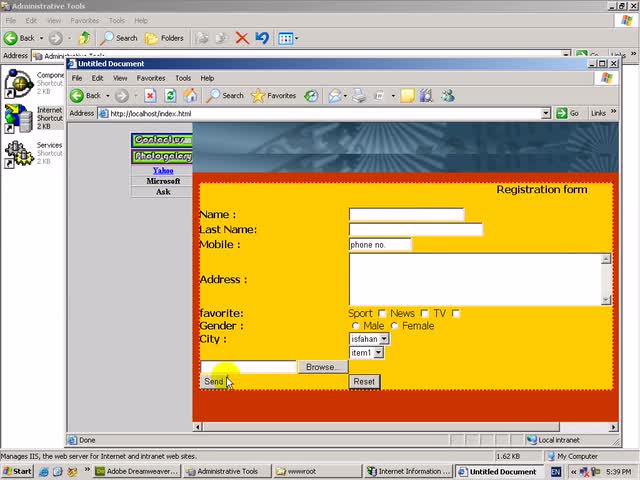The image size is (640, 480).
Task: Click the Messenger icon in browser toolbar
Action: tap(448, 96)
